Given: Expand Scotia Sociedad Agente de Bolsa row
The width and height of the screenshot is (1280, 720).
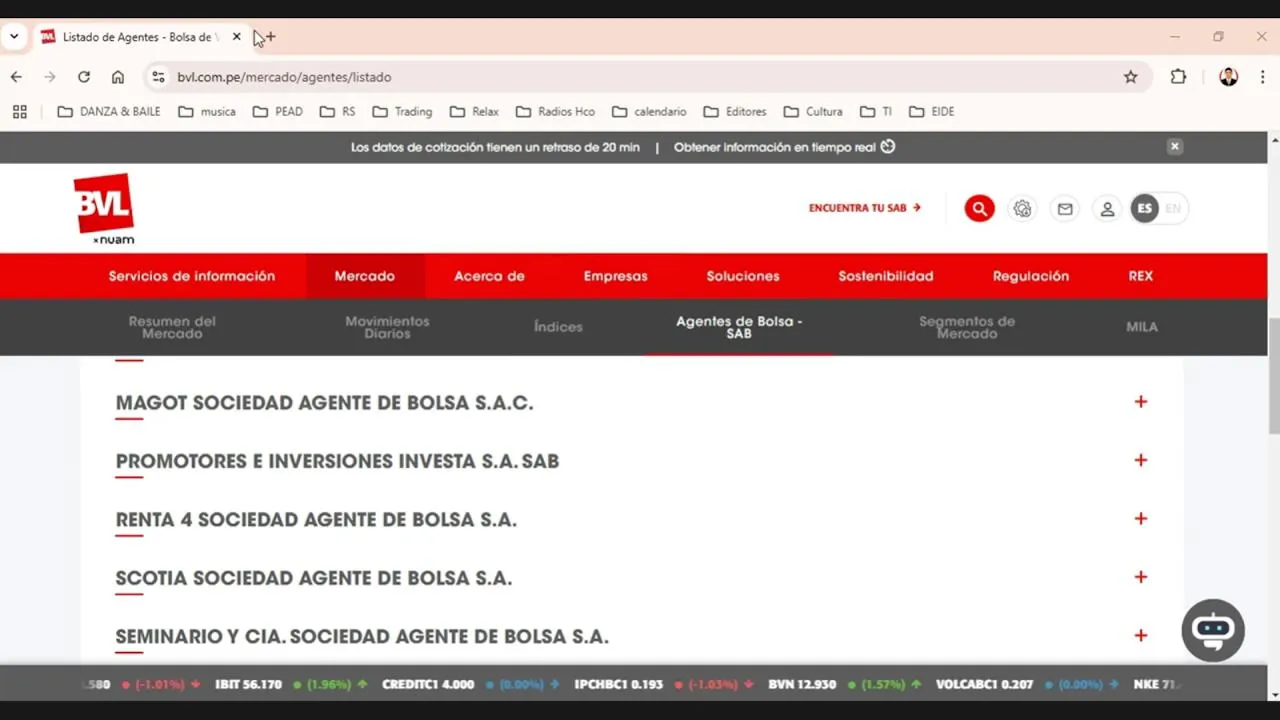Looking at the screenshot, I should (631, 578).
